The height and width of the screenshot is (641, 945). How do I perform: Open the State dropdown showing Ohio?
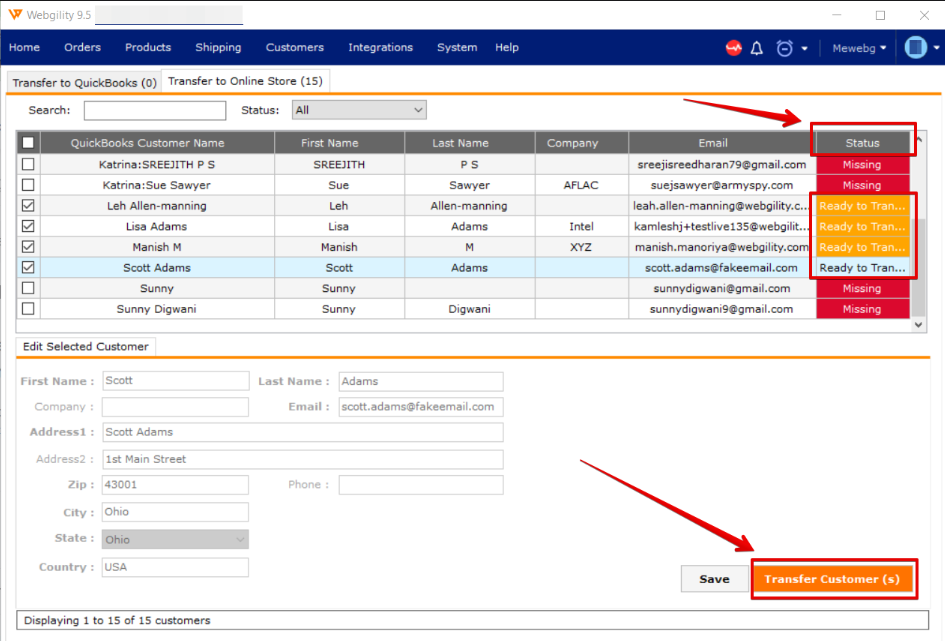175,539
